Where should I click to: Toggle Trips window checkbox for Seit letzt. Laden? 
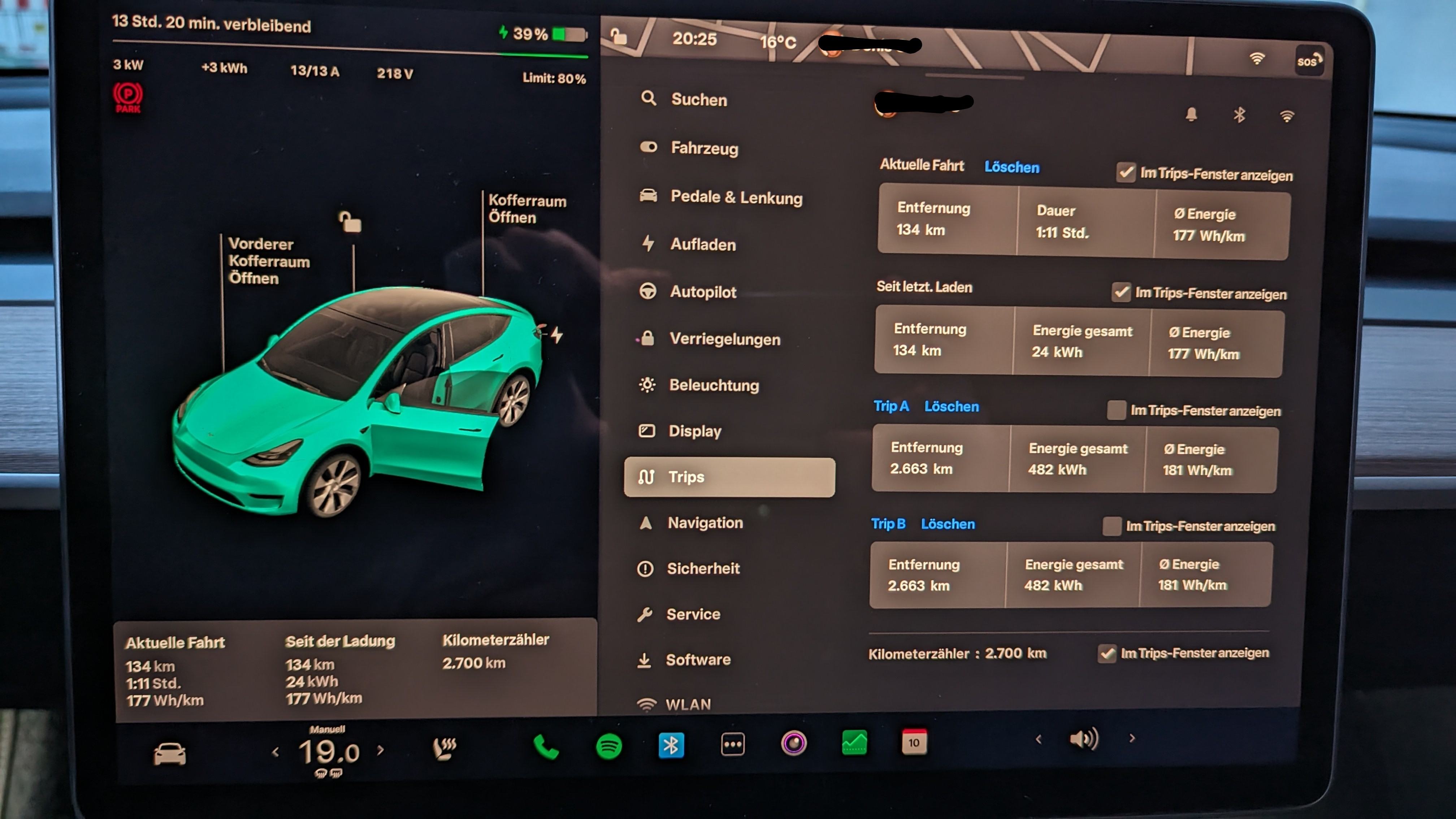click(x=1121, y=292)
